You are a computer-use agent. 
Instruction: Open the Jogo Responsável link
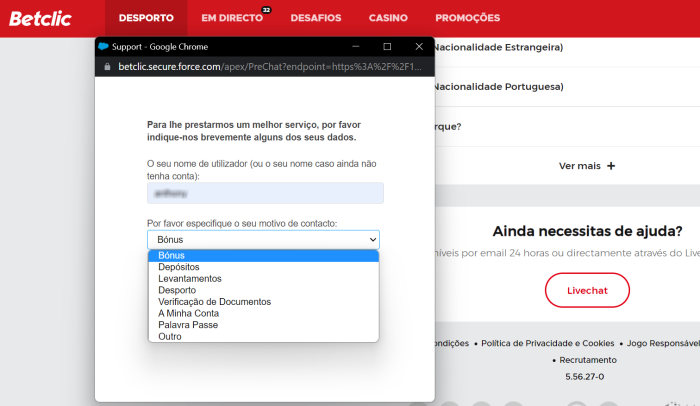coord(663,343)
